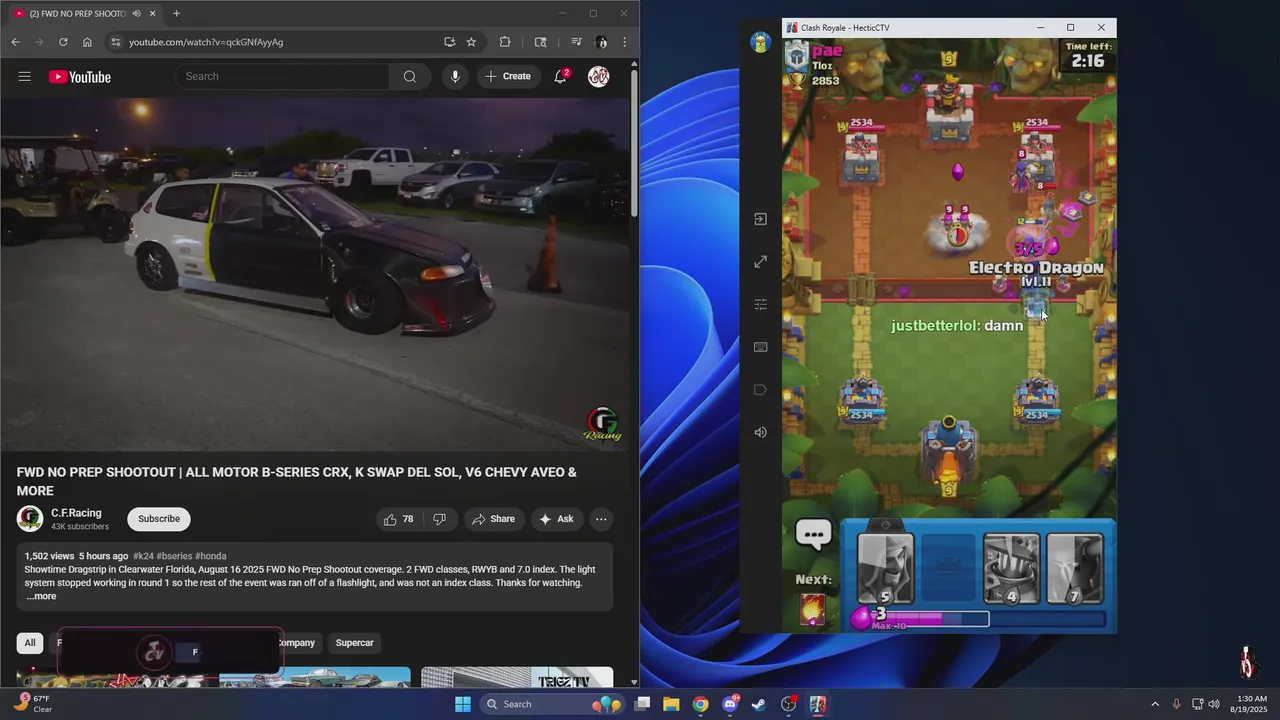Image resolution: width=1280 pixels, height=720 pixels.
Task: Open YouTube account avatar menu
Action: click(x=599, y=76)
